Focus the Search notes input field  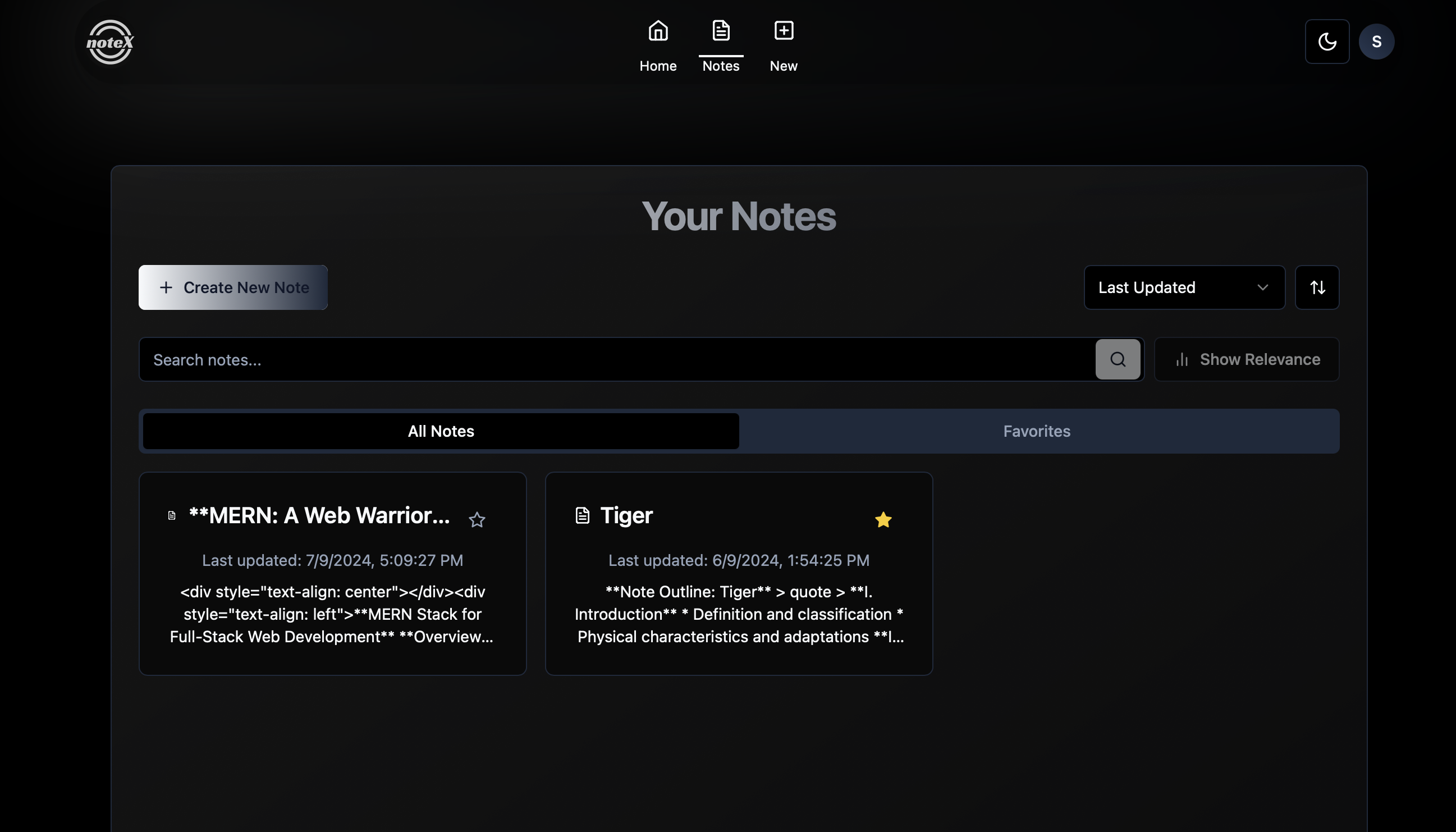617,359
